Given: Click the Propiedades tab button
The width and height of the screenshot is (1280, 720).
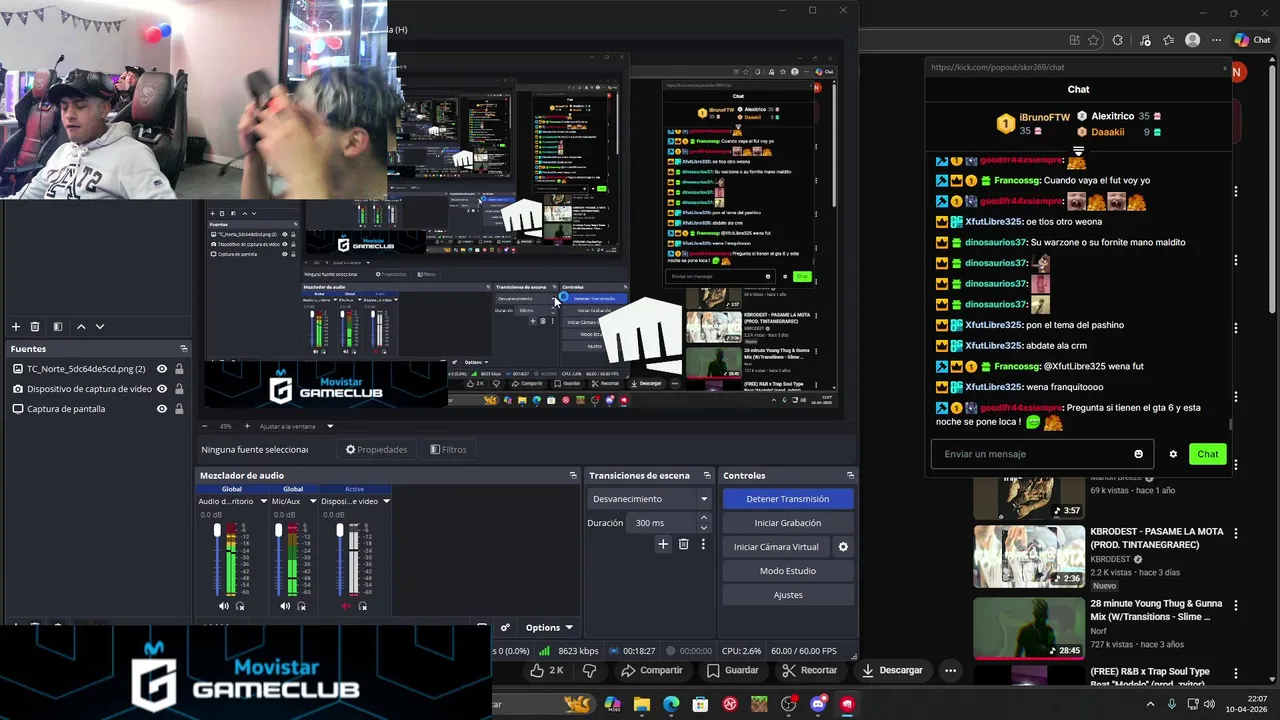Looking at the screenshot, I should [376, 450].
